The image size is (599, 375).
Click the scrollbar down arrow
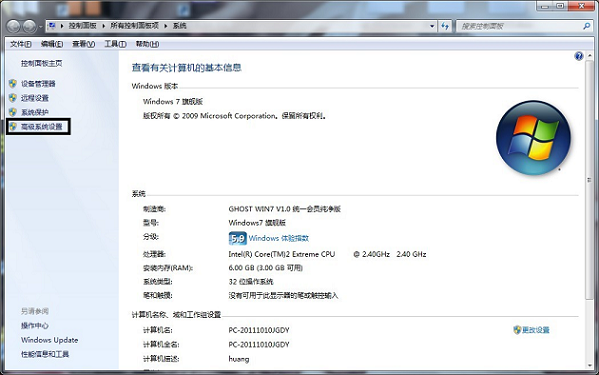point(589,366)
